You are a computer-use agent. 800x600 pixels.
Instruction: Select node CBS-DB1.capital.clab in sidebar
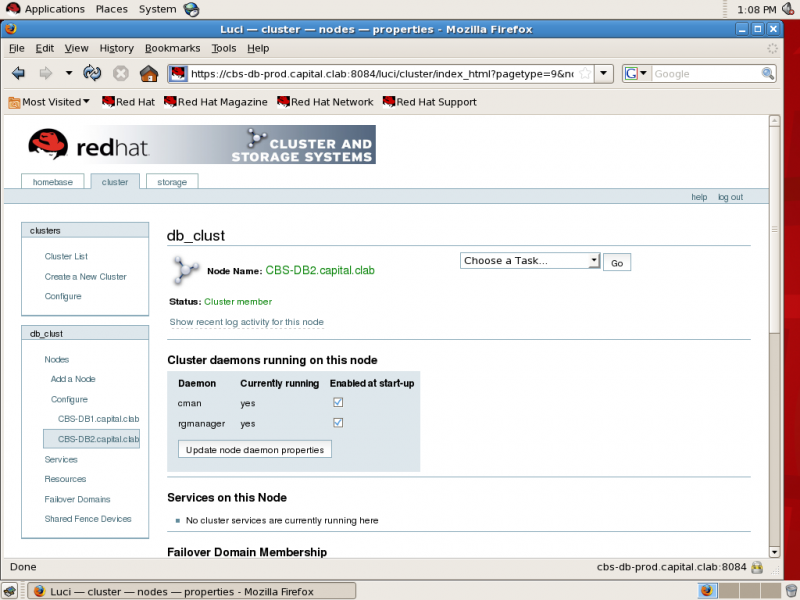point(98,419)
